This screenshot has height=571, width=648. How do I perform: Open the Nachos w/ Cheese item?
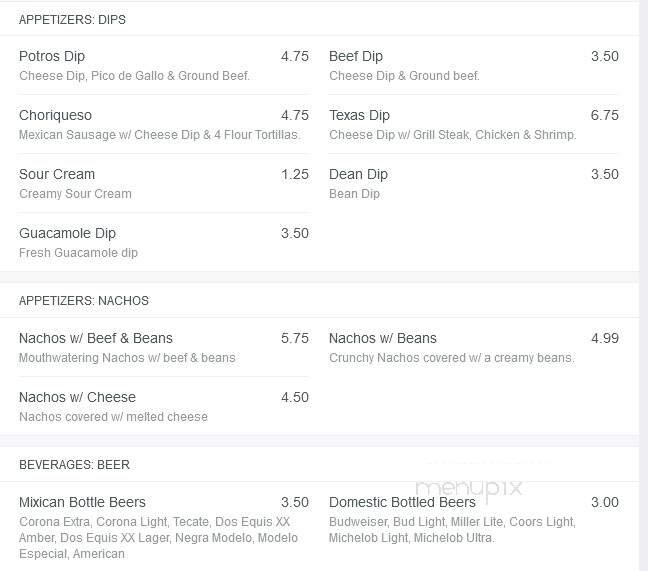[x=77, y=397]
